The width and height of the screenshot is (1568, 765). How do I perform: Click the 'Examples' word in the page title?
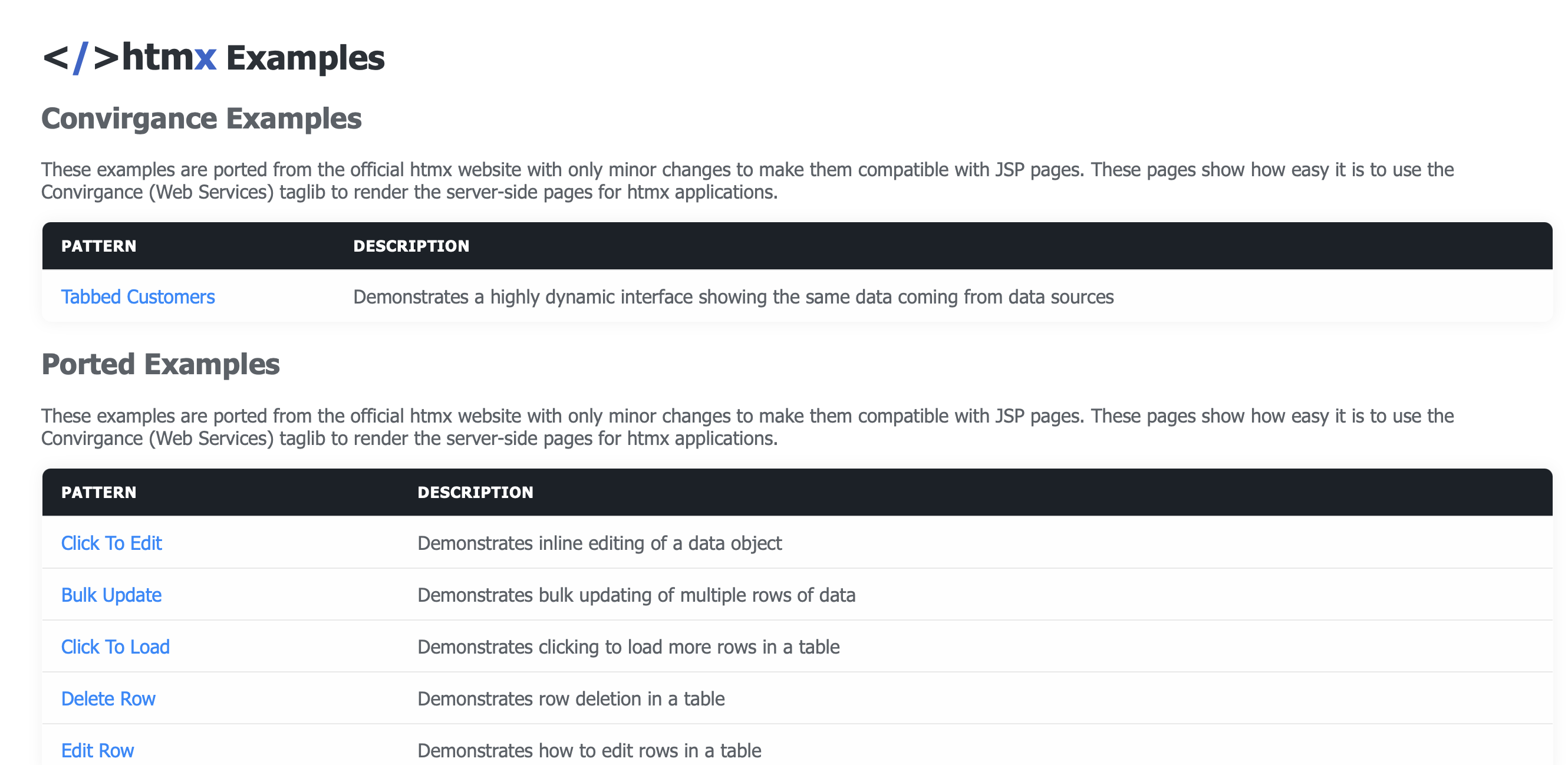[305, 58]
